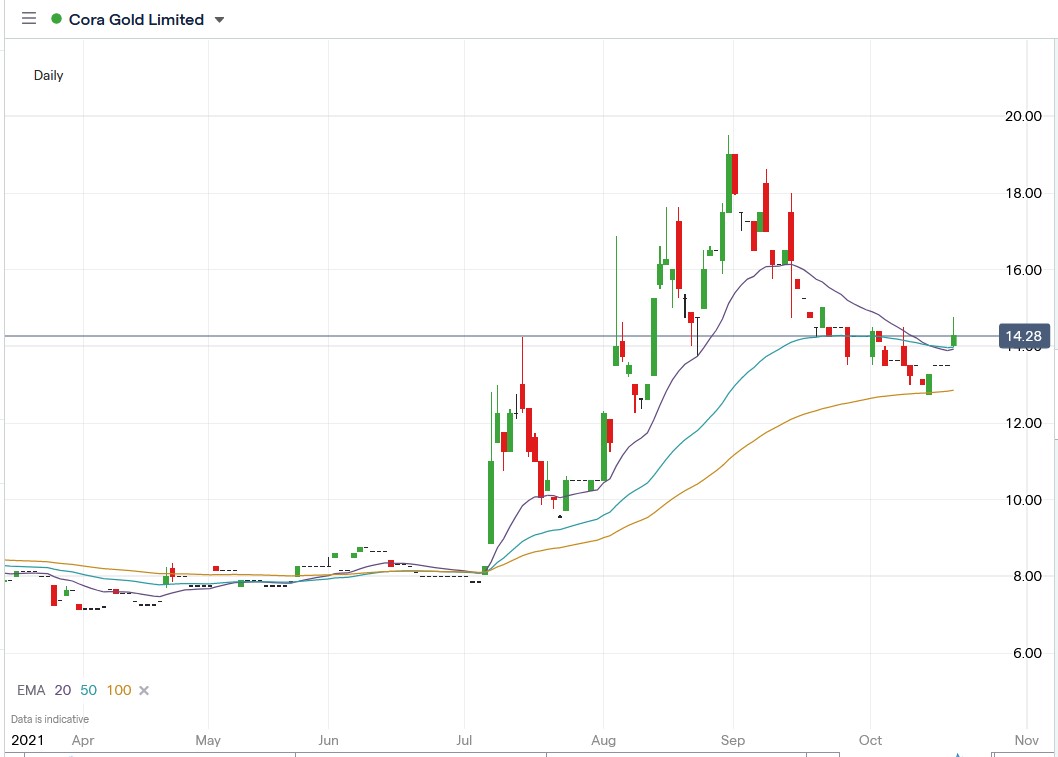Click the green market-status dot
1058x757 pixels.
point(57,18)
